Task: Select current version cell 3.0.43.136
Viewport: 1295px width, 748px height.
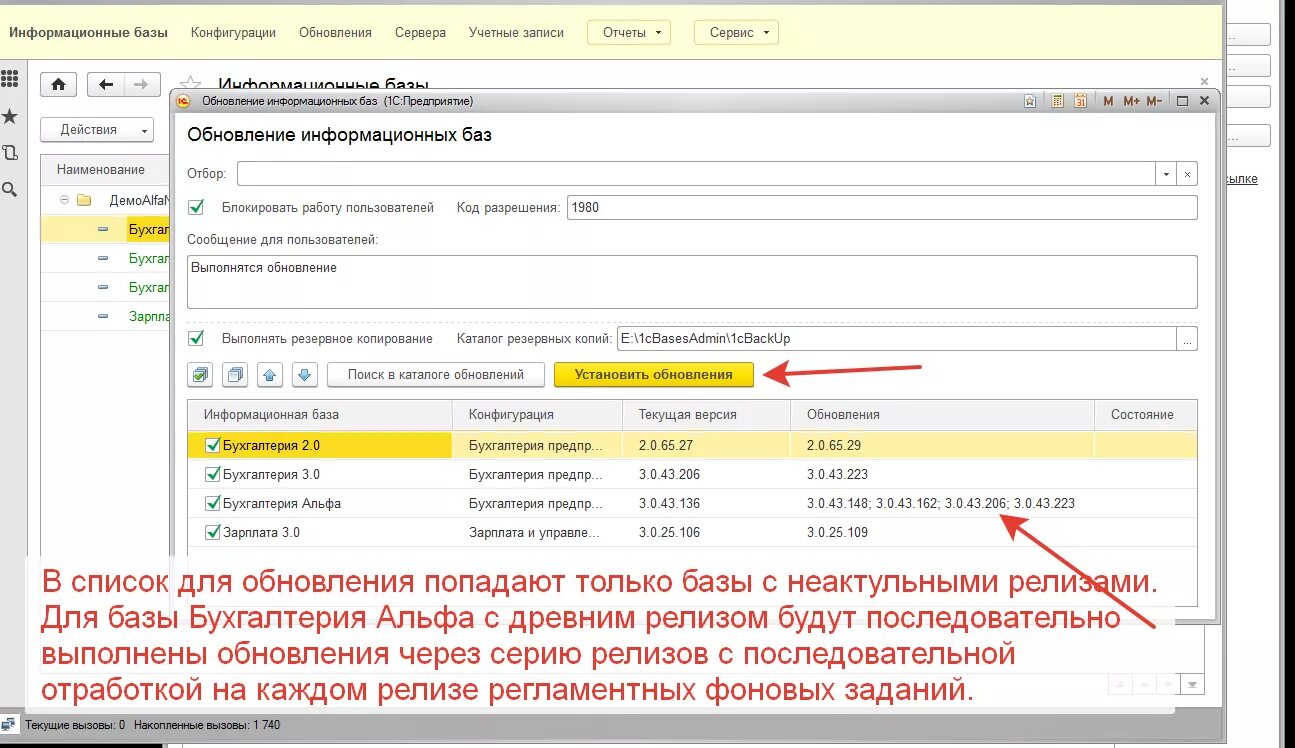Action: coord(707,503)
